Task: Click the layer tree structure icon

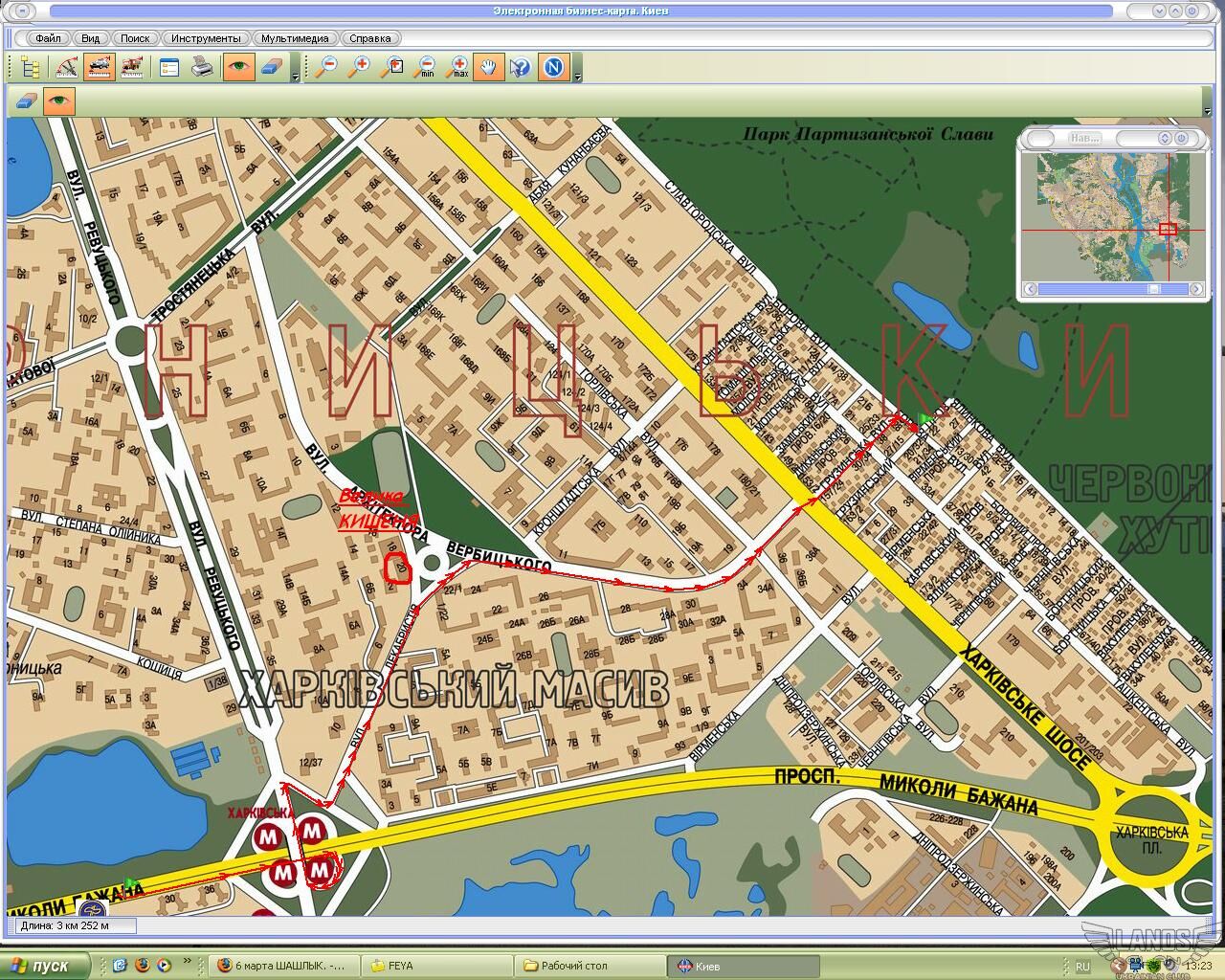Action: coord(31,68)
